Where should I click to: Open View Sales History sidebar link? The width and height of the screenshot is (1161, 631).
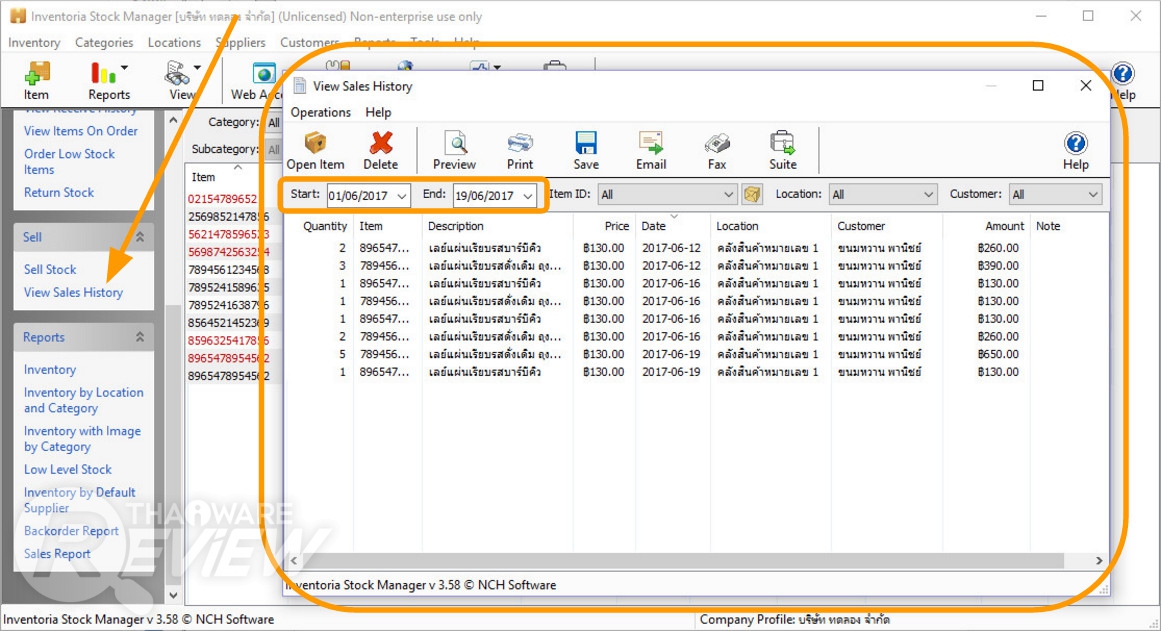(x=73, y=293)
